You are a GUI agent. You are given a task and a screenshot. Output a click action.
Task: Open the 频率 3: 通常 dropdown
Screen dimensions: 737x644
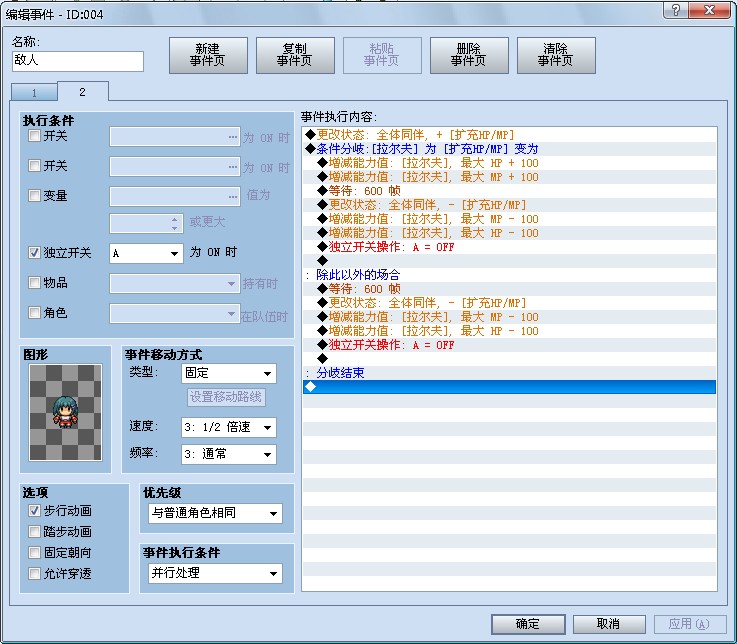pos(228,454)
